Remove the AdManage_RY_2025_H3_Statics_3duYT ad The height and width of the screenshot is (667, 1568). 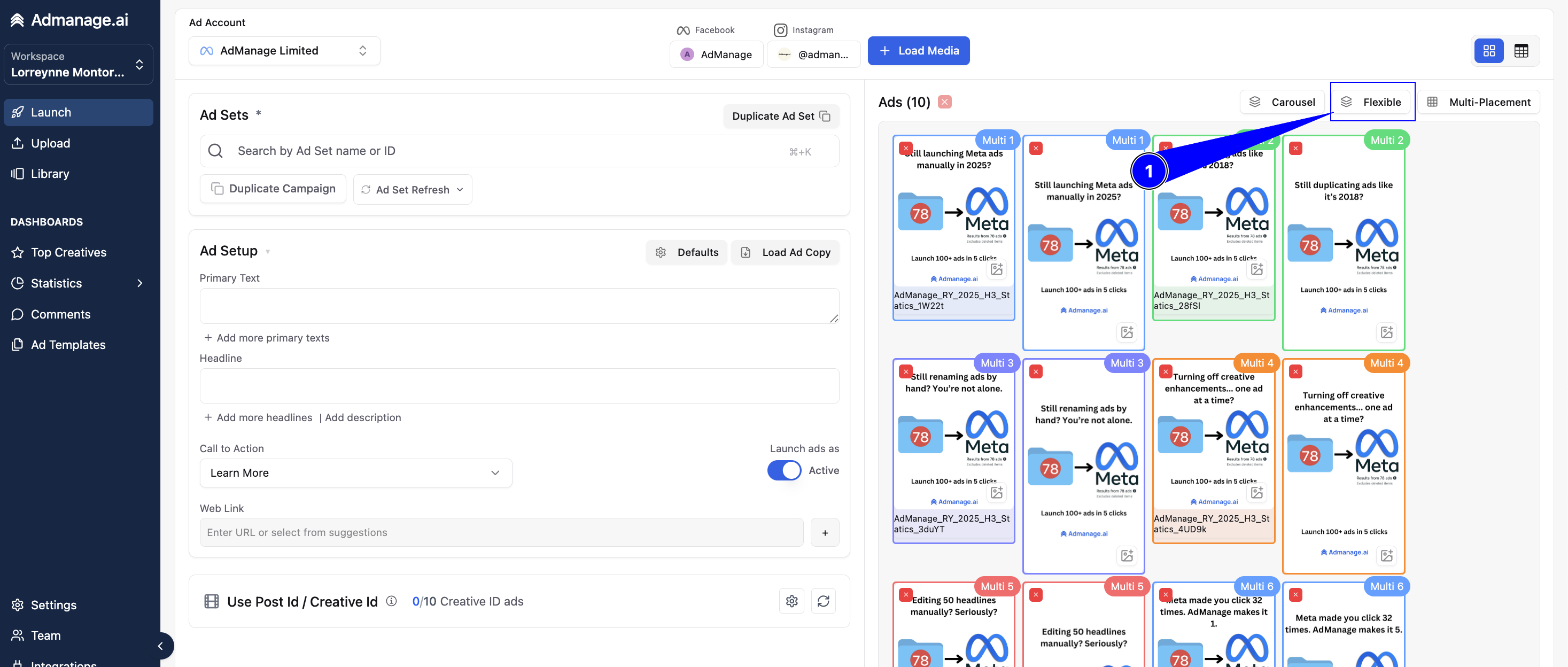(906, 371)
